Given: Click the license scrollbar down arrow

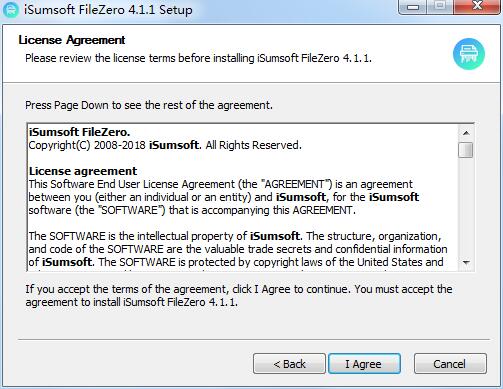Looking at the screenshot, I should (x=466, y=263).
